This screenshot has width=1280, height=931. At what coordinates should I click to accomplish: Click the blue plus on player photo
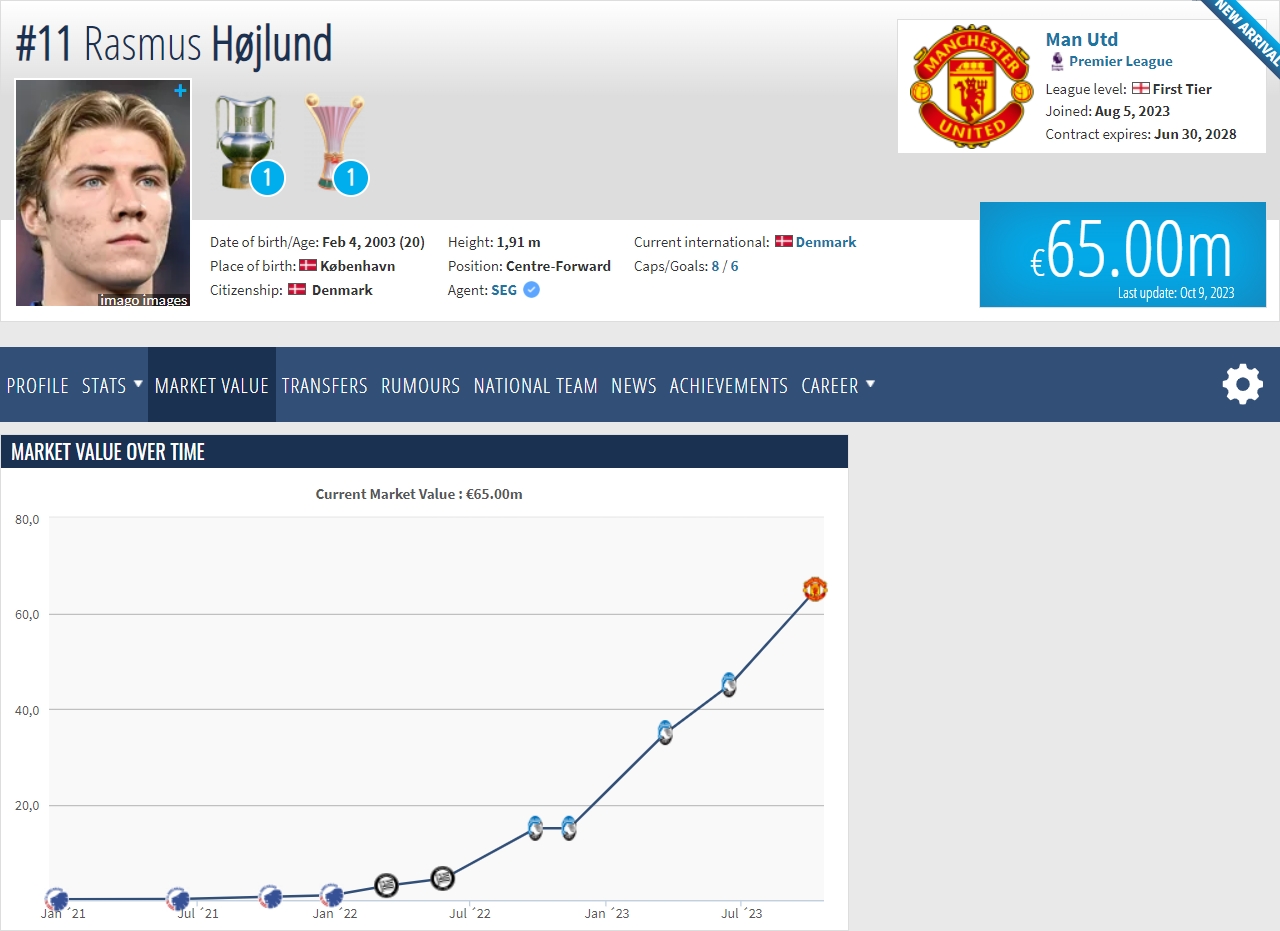180,91
